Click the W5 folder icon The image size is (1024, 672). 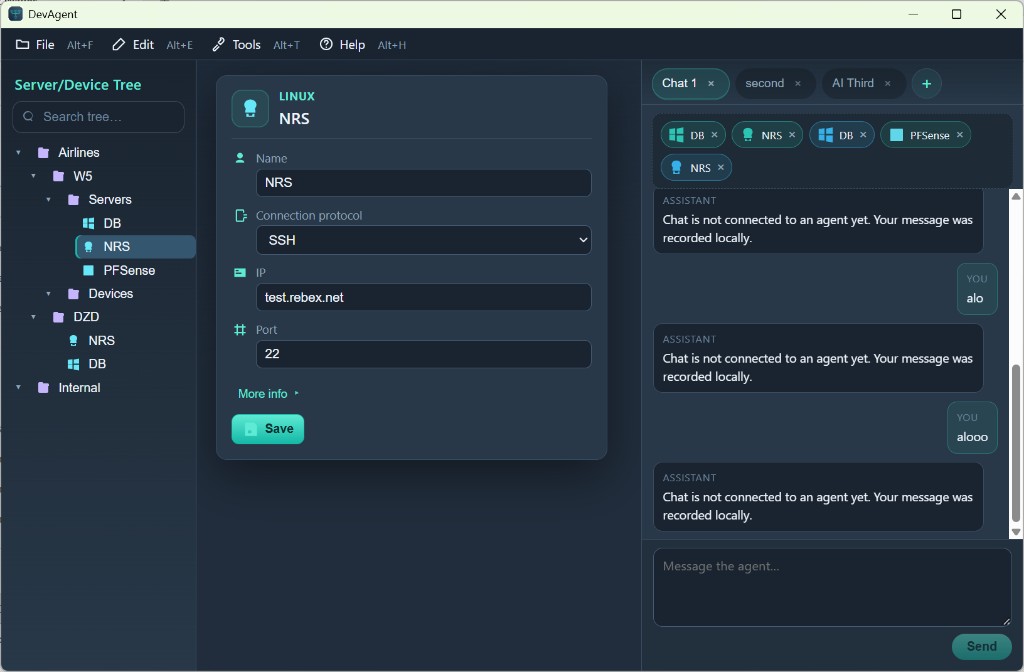coord(59,176)
